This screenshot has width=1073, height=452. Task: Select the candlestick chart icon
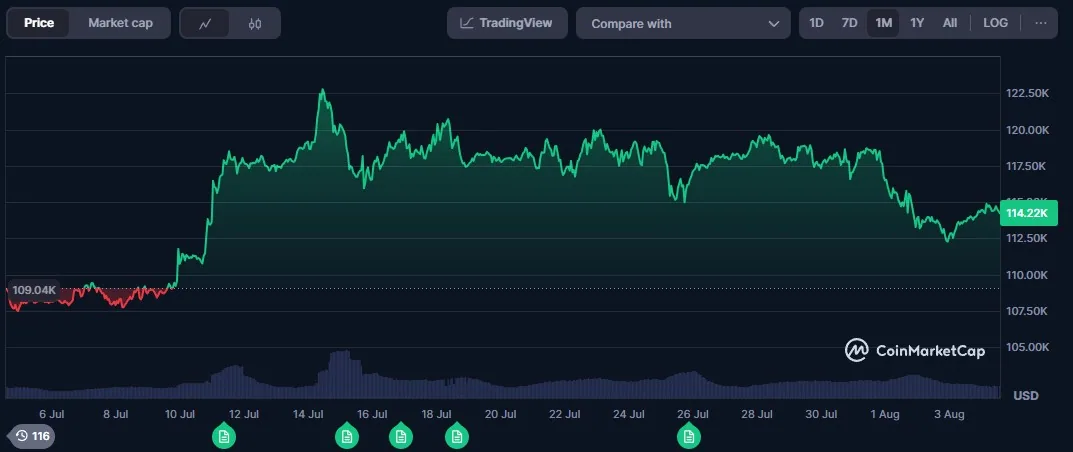pyautogui.click(x=255, y=24)
